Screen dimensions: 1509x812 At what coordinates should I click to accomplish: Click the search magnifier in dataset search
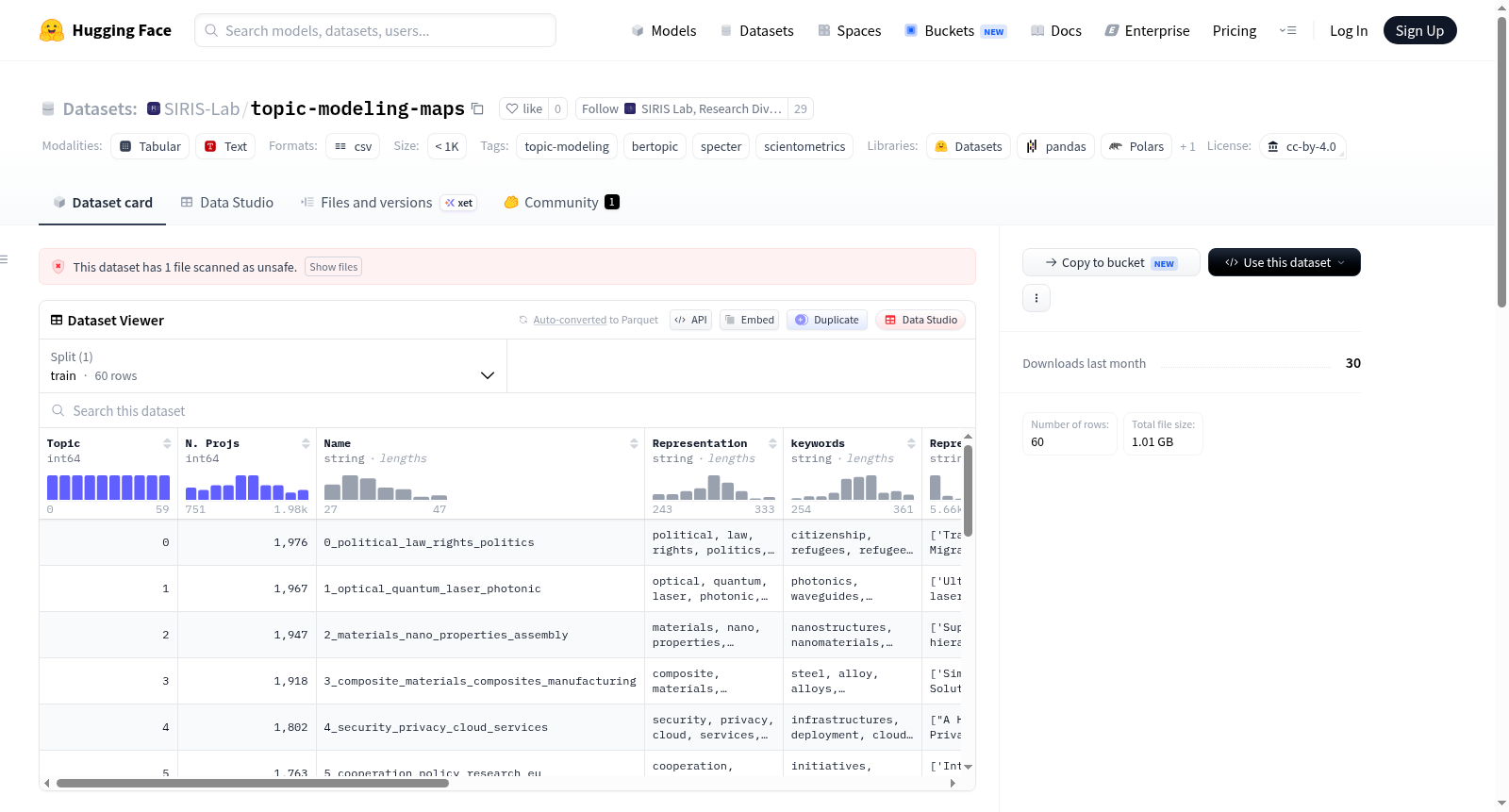pyautogui.click(x=58, y=411)
